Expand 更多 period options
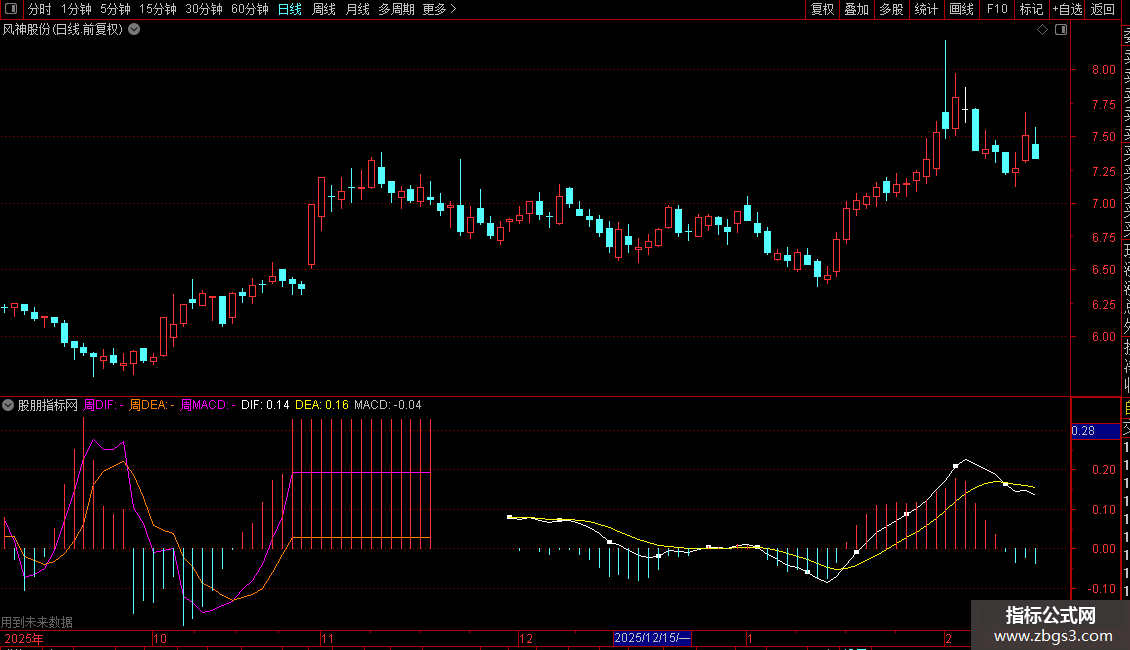 click(439, 9)
